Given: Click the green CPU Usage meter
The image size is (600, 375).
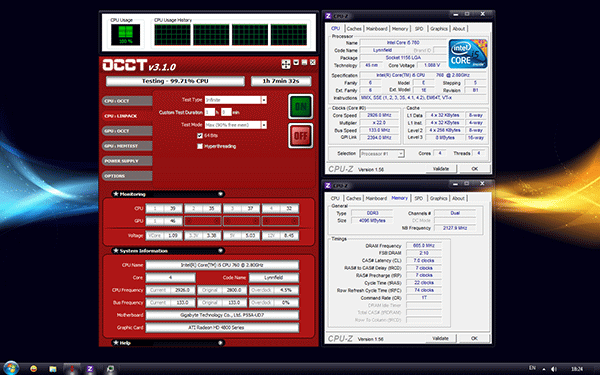Looking at the screenshot, I should coord(126,34).
